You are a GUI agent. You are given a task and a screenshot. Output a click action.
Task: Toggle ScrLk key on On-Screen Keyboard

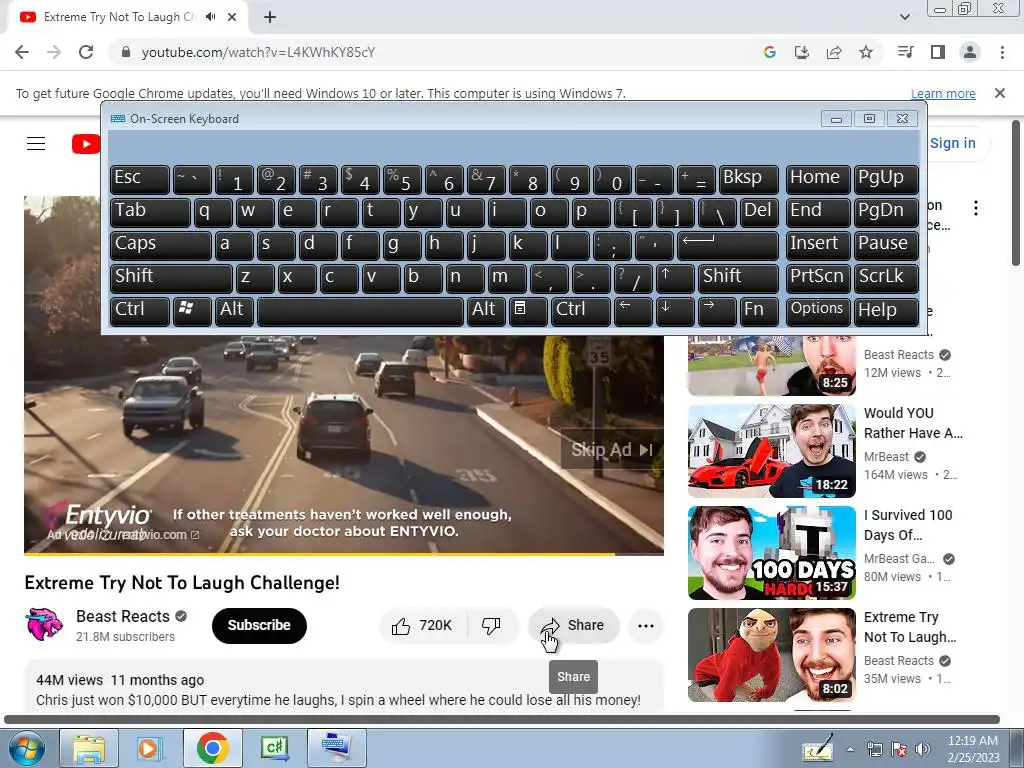click(x=886, y=278)
